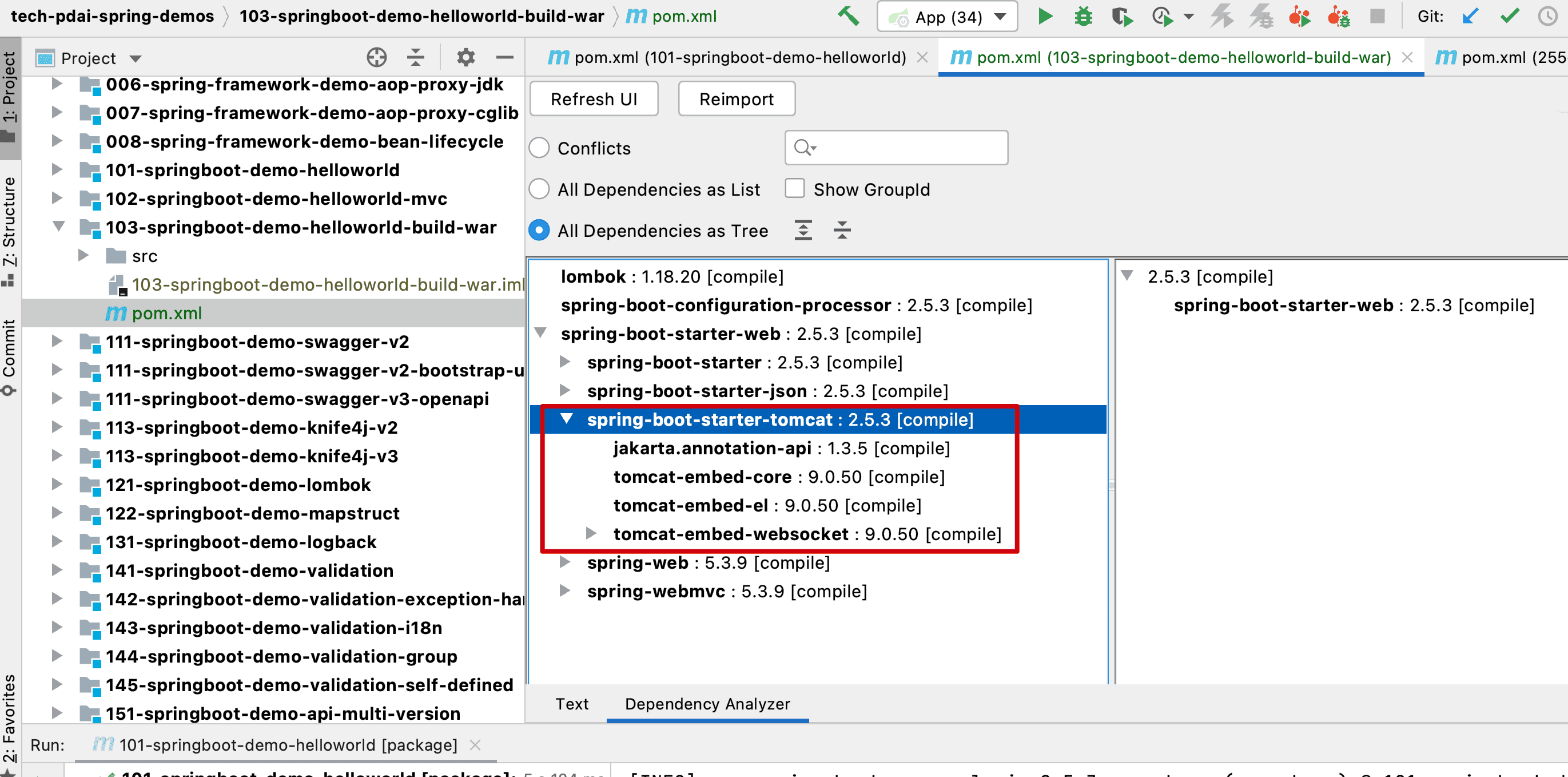Image resolution: width=1568 pixels, height=777 pixels.
Task: Click the Debug bug icon
Action: pos(1083,17)
